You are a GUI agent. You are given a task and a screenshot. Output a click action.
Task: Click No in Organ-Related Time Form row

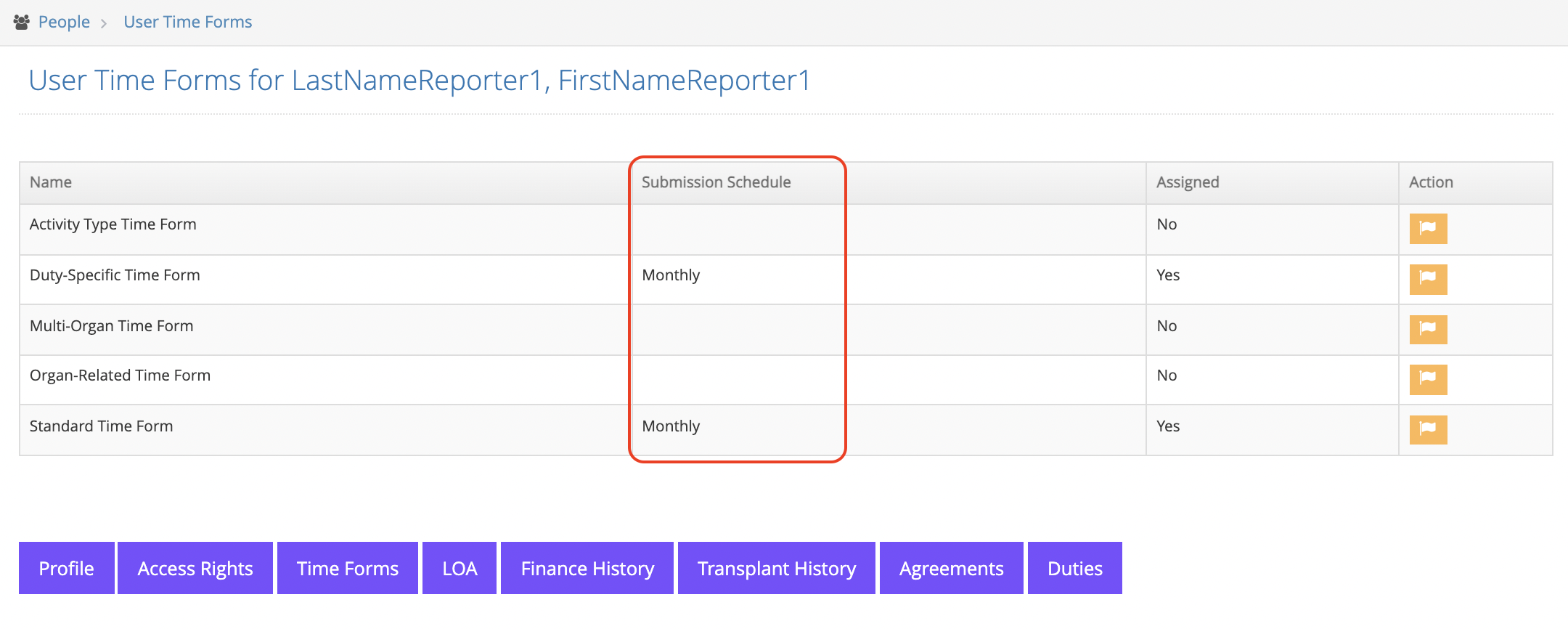click(x=1167, y=376)
